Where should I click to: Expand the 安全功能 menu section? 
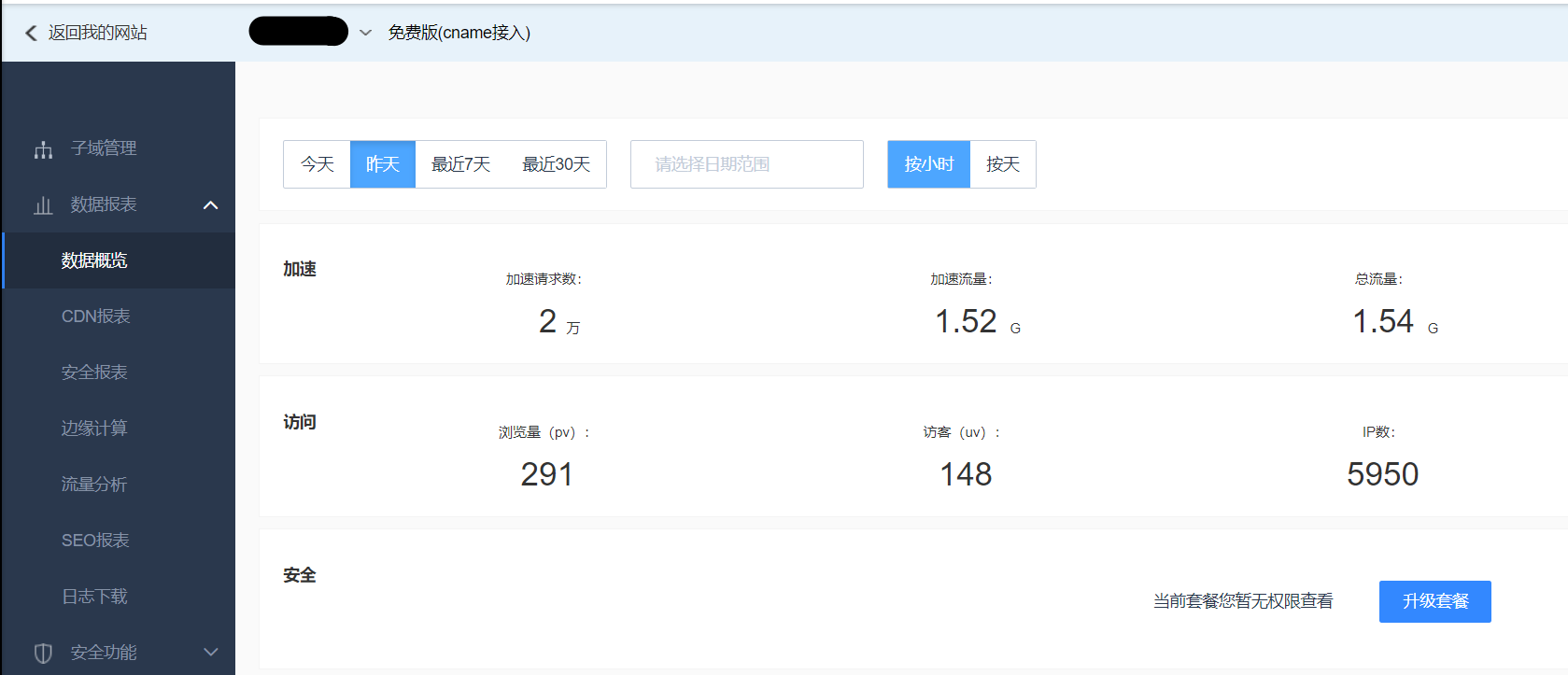[211, 653]
